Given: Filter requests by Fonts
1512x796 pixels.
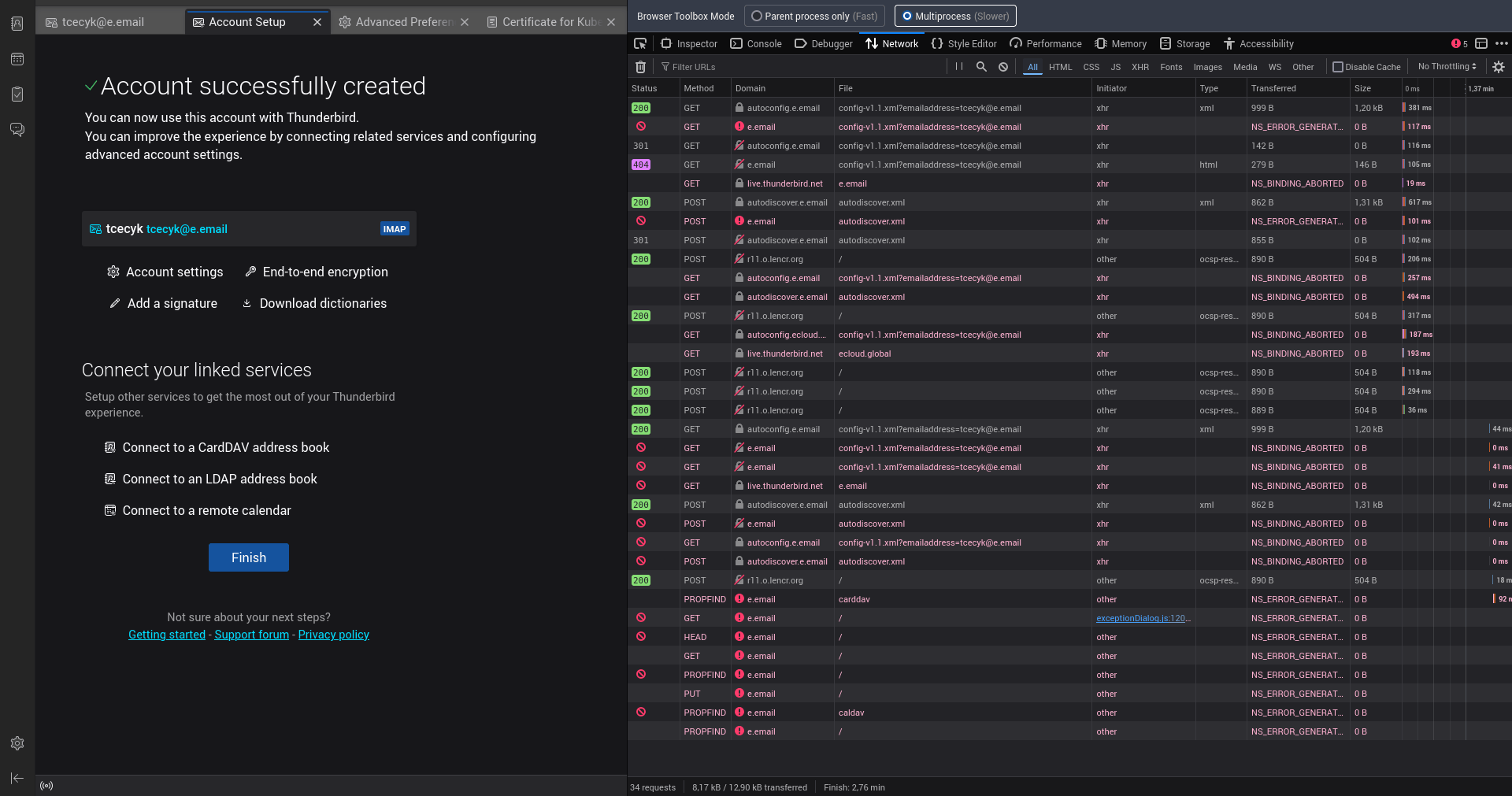Looking at the screenshot, I should pyautogui.click(x=1171, y=67).
